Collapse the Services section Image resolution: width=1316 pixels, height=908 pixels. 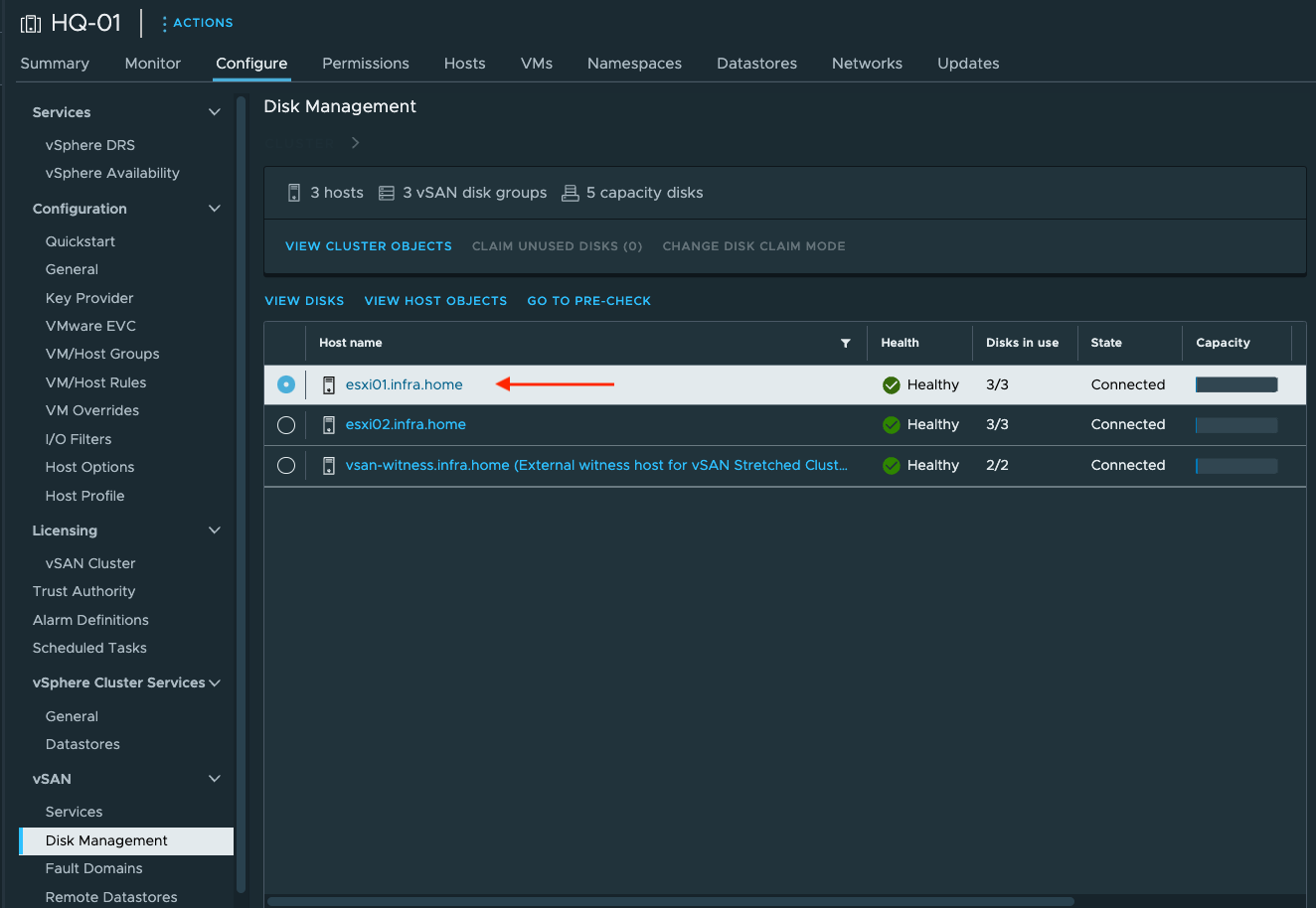pyautogui.click(x=214, y=111)
